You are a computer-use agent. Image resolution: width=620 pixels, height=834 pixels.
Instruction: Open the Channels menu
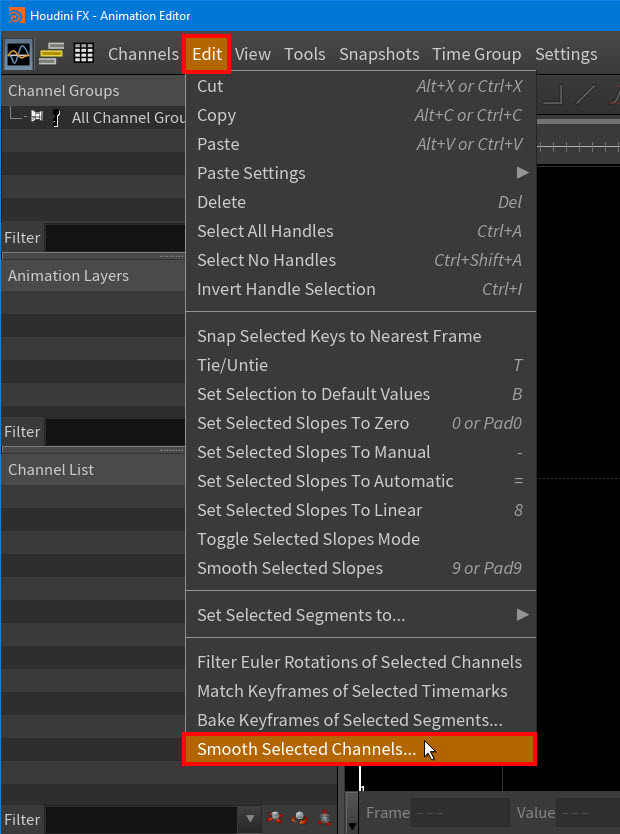click(143, 54)
